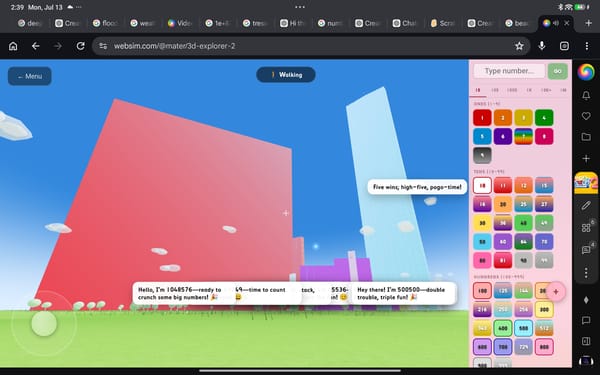Screen dimensions: 600x375
Task: Click the plus icon in sidebar
Action: [x=586, y=158]
